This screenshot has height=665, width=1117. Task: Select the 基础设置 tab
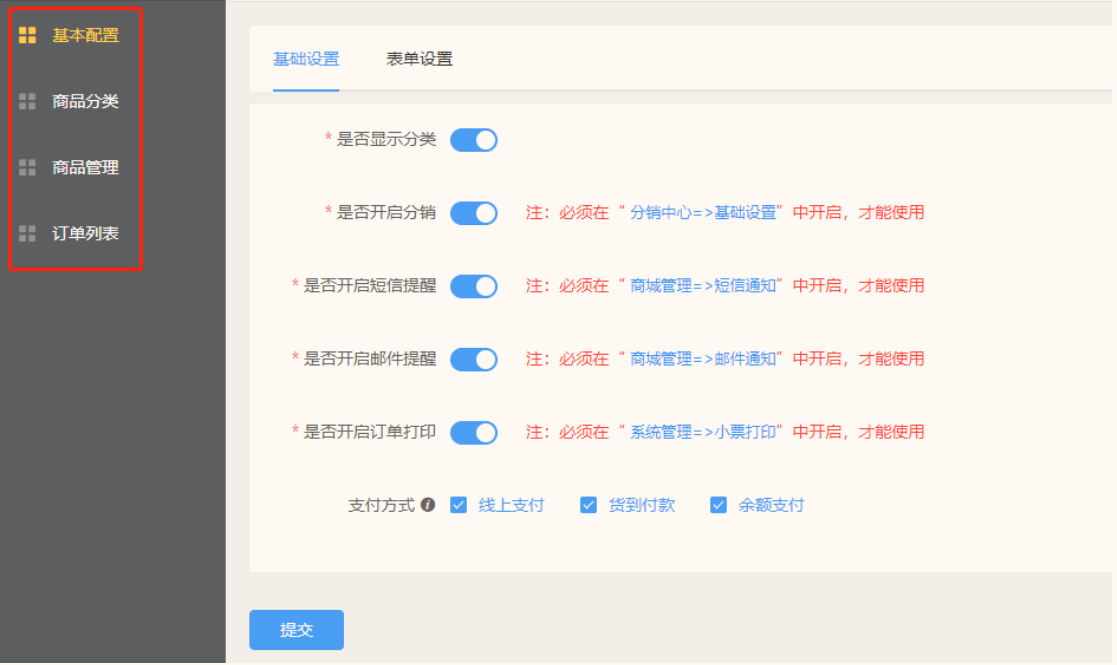tap(306, 59)
